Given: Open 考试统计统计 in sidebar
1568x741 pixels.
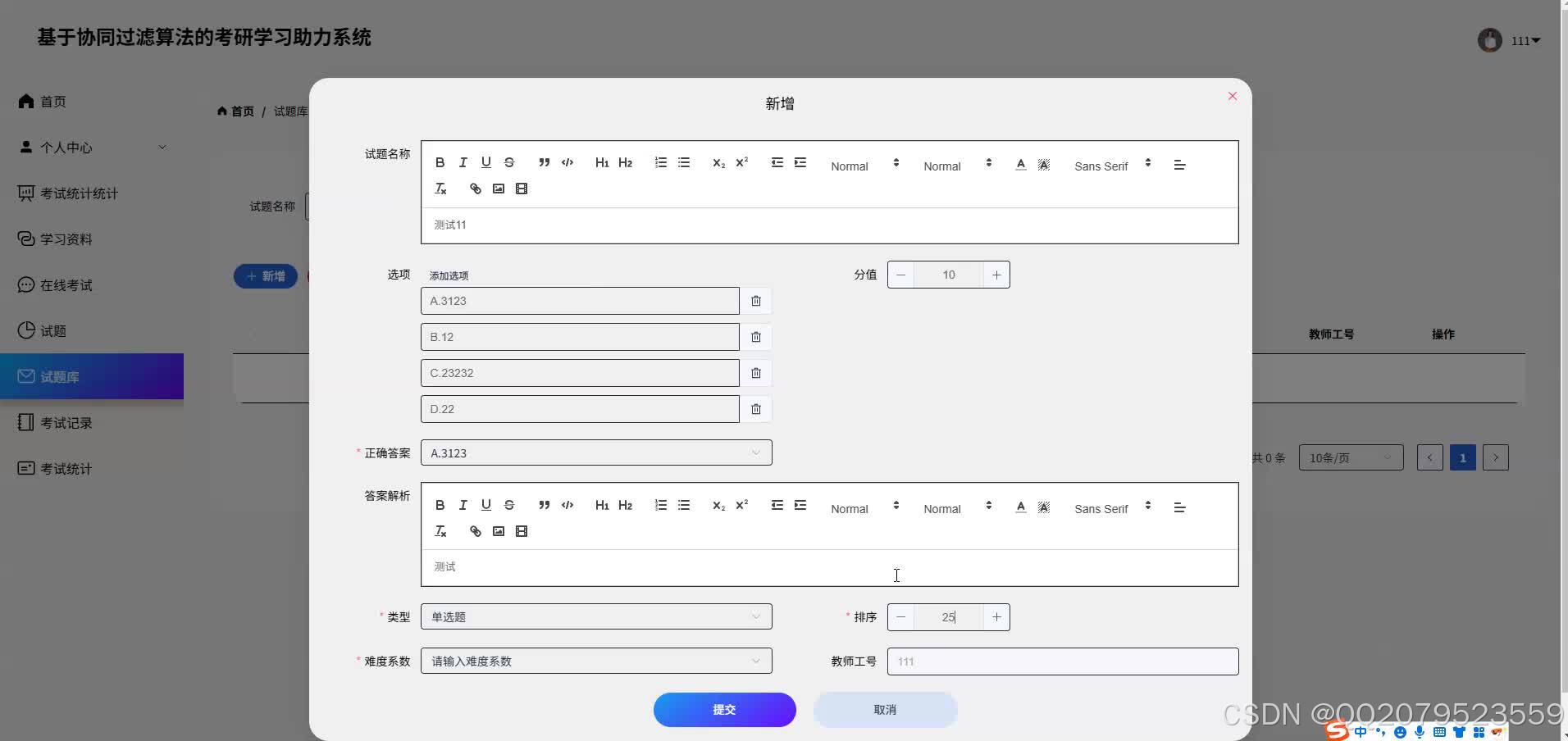Looking at the screenshot, I should click(x=92, y=193).
